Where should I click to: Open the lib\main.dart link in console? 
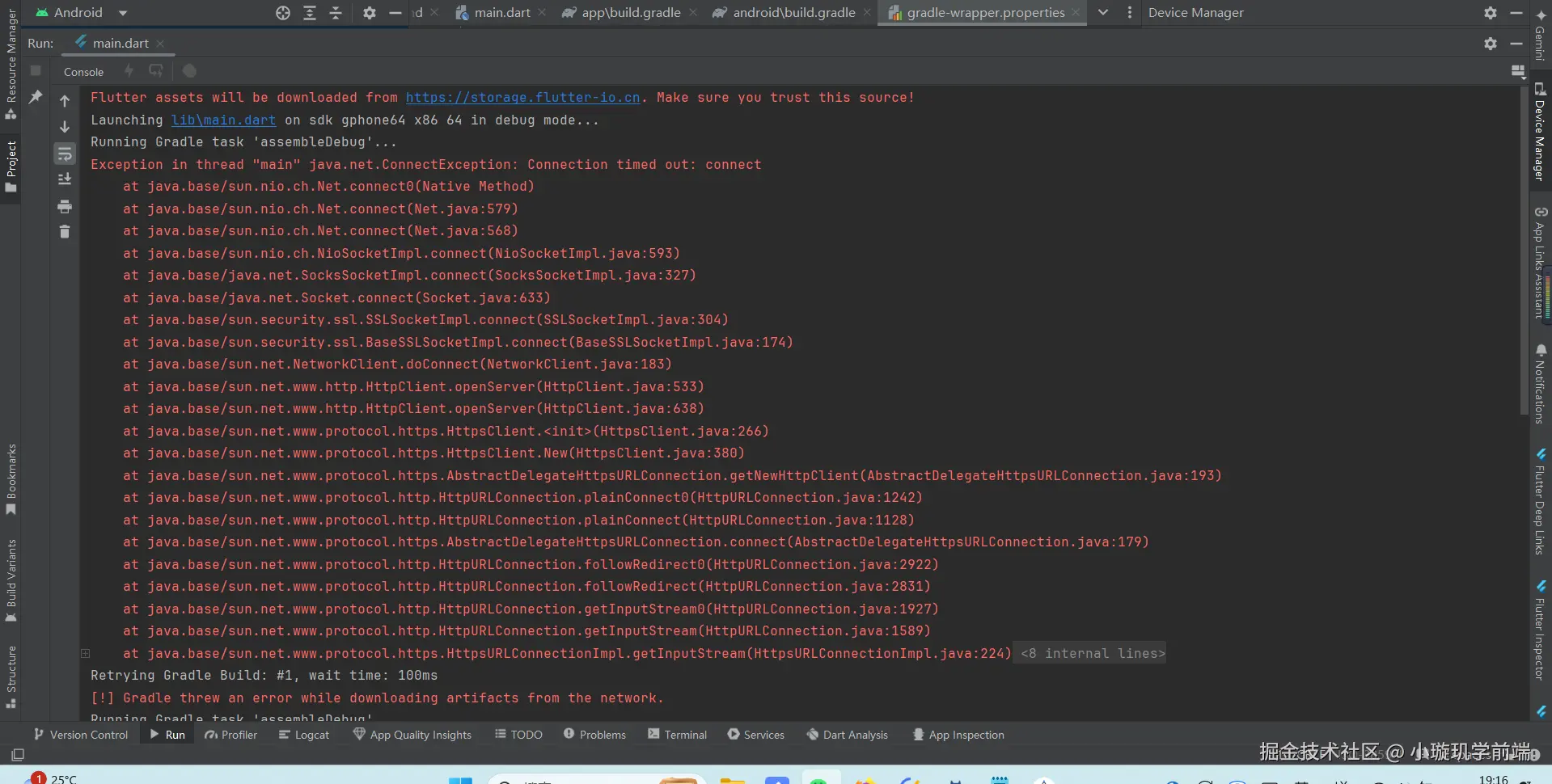[223, 120]
